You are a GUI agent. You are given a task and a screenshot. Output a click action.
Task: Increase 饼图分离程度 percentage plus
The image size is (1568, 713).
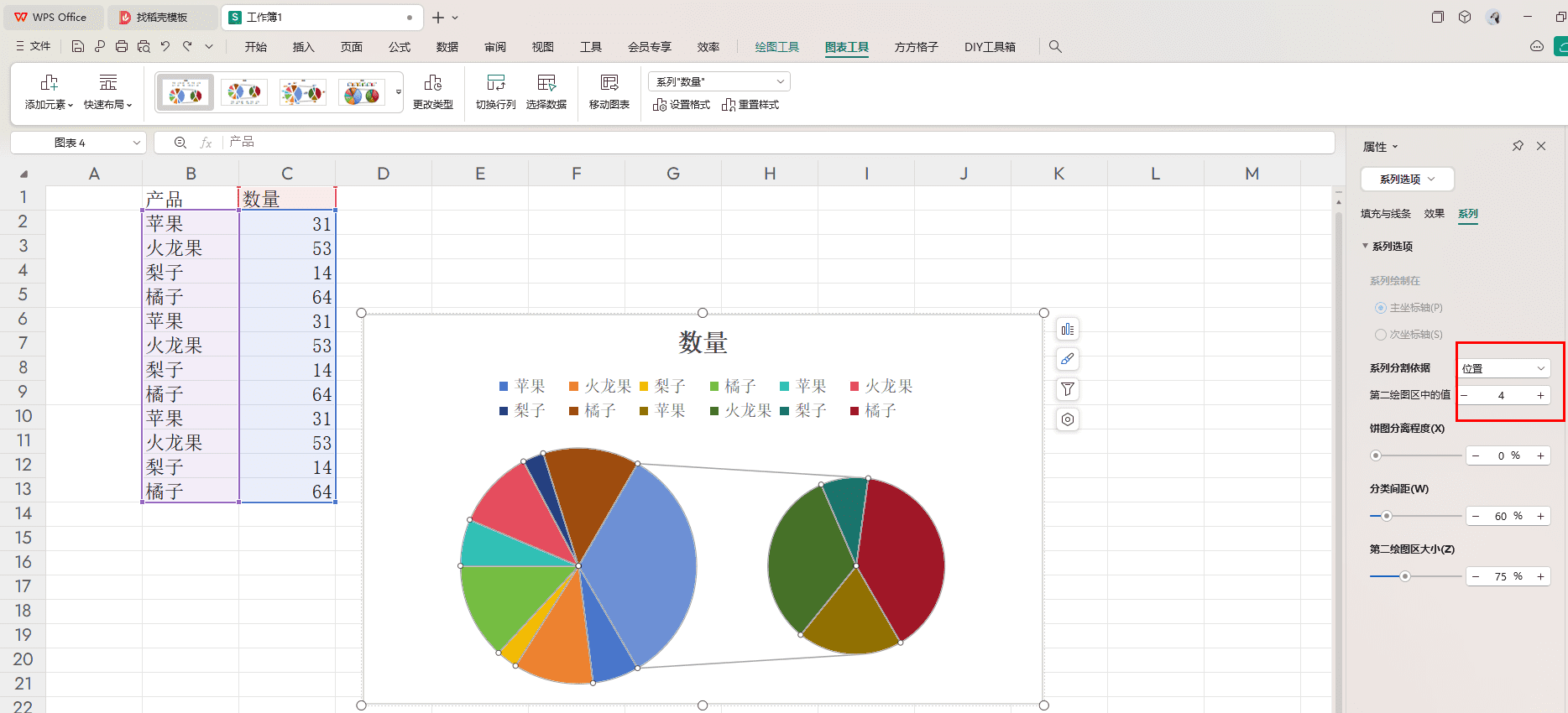tap(1540, 455)
